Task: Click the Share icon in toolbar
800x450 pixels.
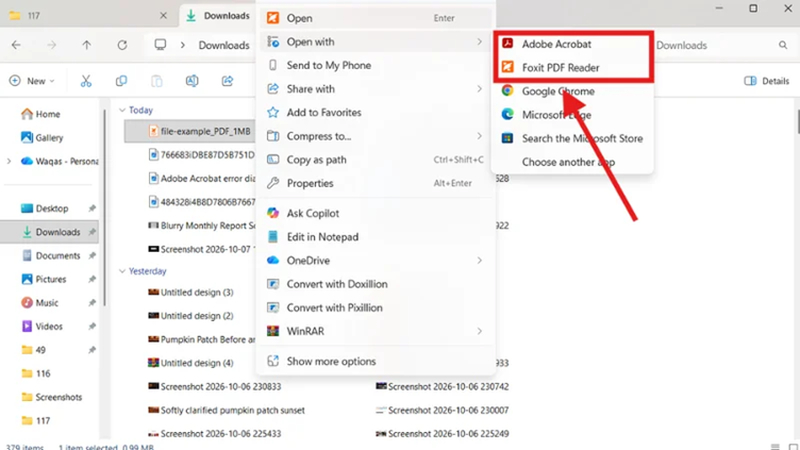Action: (227, 81)
